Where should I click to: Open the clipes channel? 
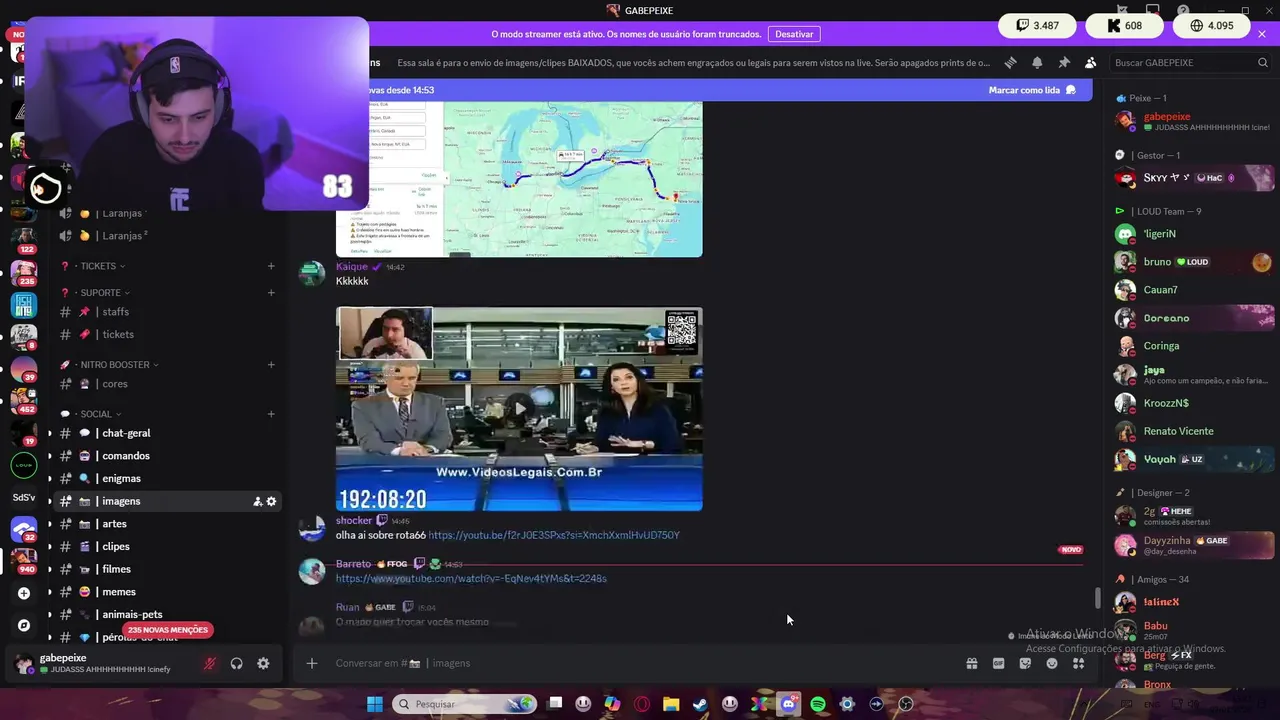(167, 546)
